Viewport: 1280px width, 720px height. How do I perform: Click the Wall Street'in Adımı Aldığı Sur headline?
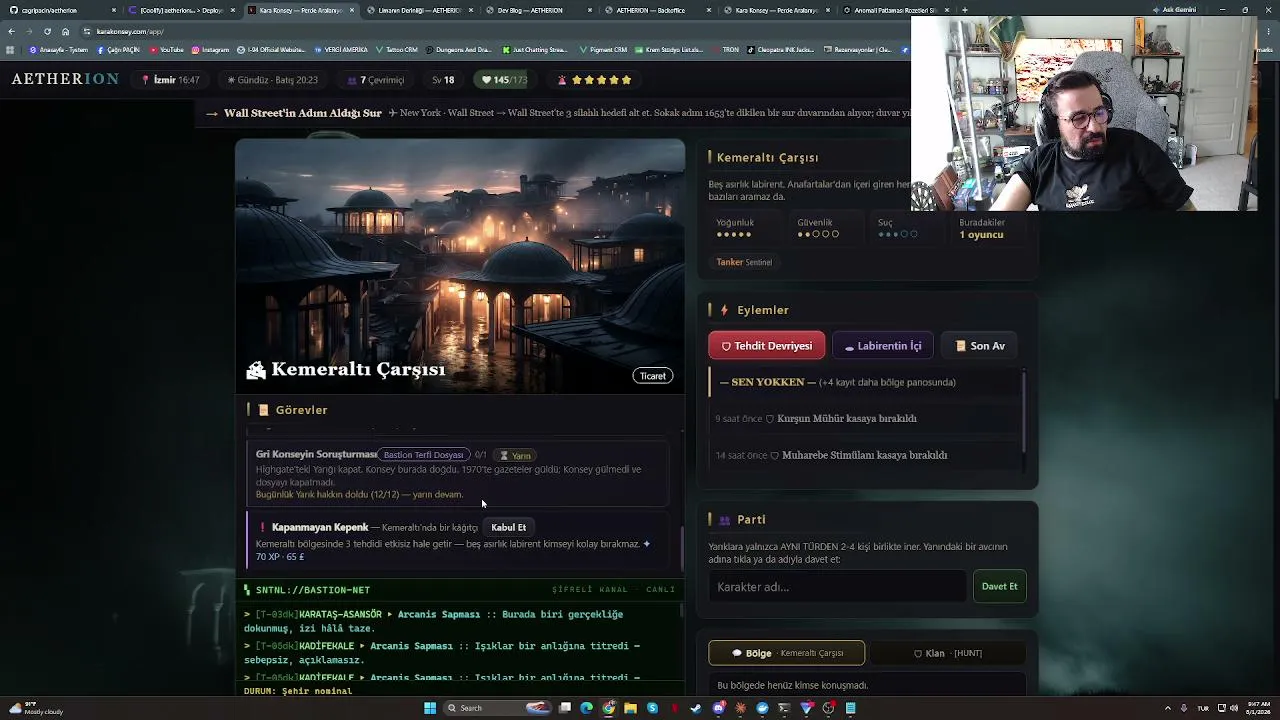[x=303, y=113]
